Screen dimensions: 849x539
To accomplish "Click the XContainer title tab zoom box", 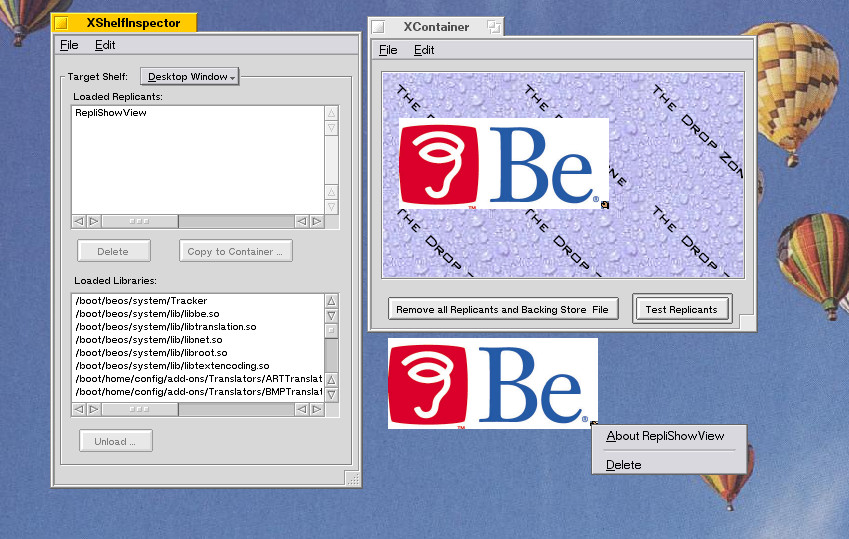I will pos(494,27).
